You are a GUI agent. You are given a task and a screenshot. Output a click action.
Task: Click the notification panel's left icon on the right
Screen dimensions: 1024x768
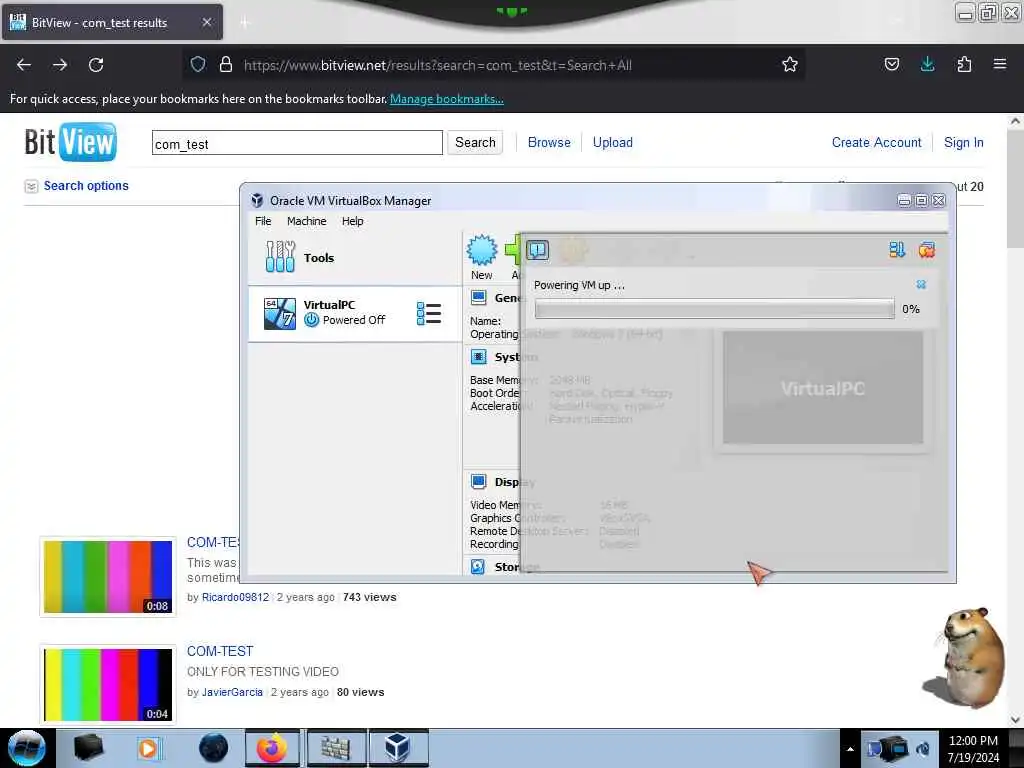click(897, 249)
